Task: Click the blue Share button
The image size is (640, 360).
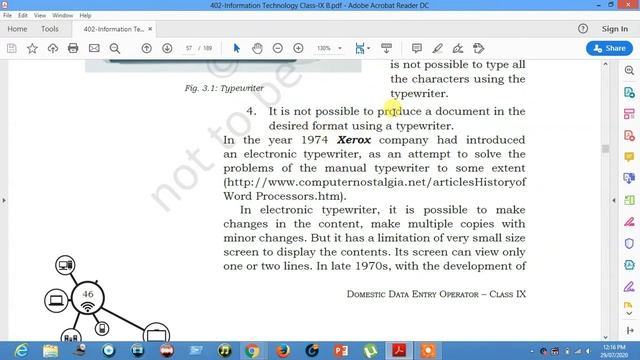Action: 609,48
